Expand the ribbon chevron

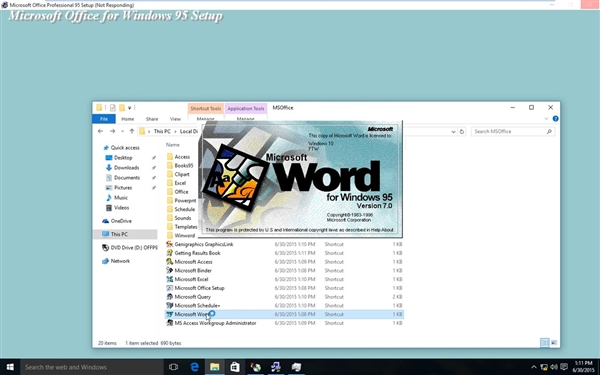click(546, 119)
